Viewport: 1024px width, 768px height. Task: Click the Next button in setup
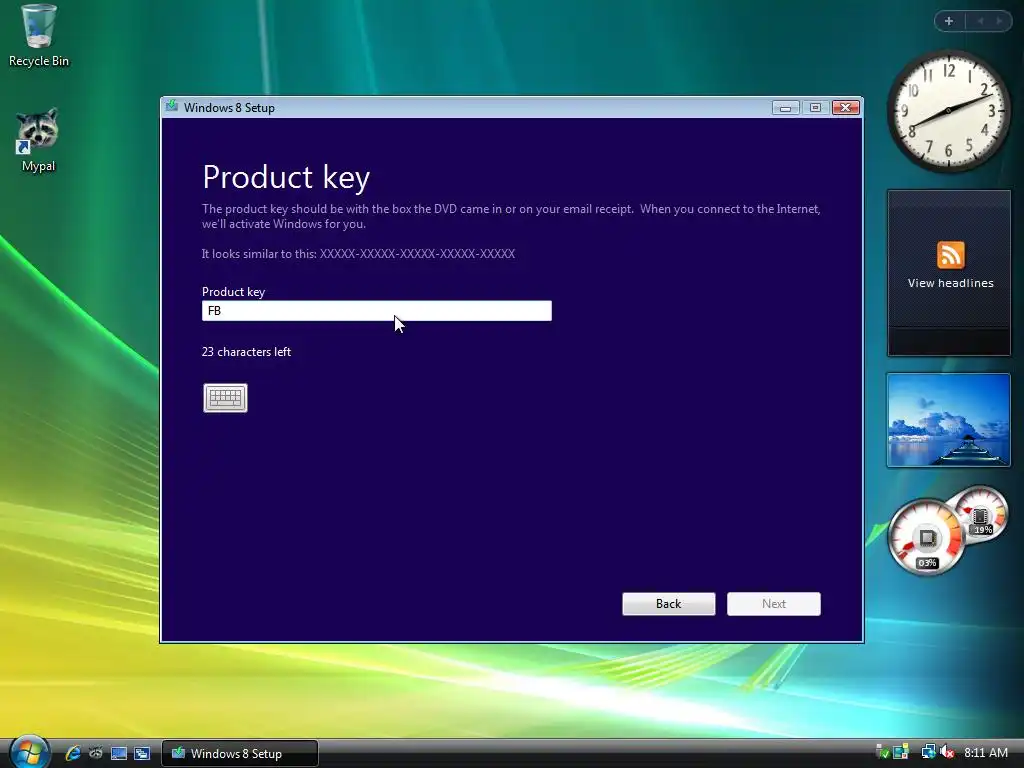coord(774,604)
